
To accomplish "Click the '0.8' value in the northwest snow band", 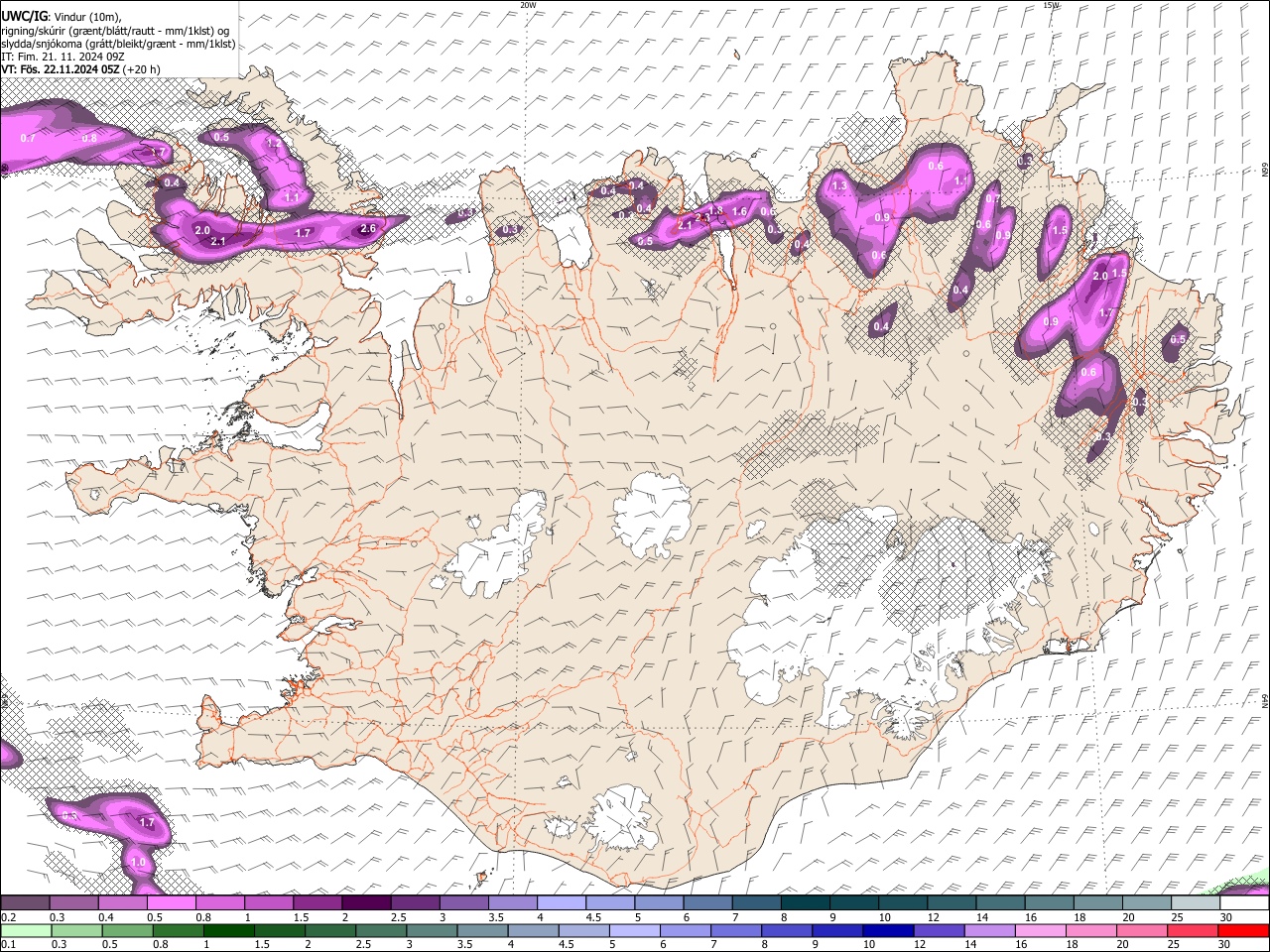I will tap(89, 138).
